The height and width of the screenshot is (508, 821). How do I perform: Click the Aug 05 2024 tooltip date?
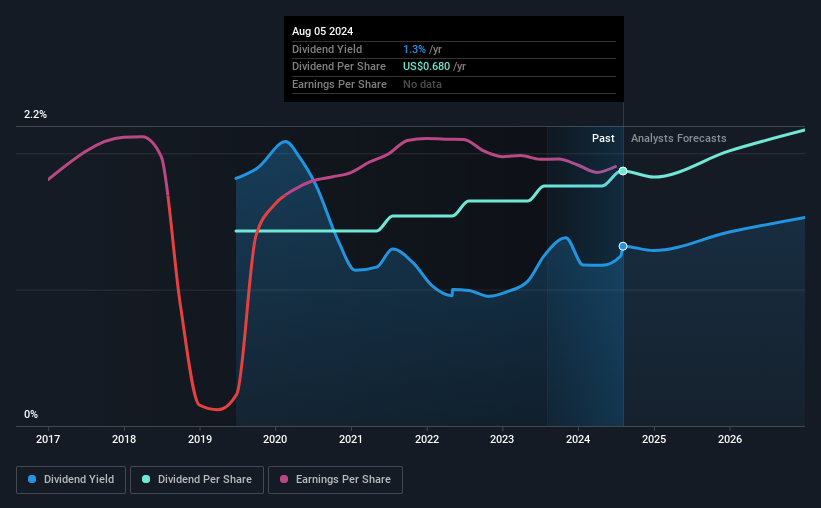(323, 31)
